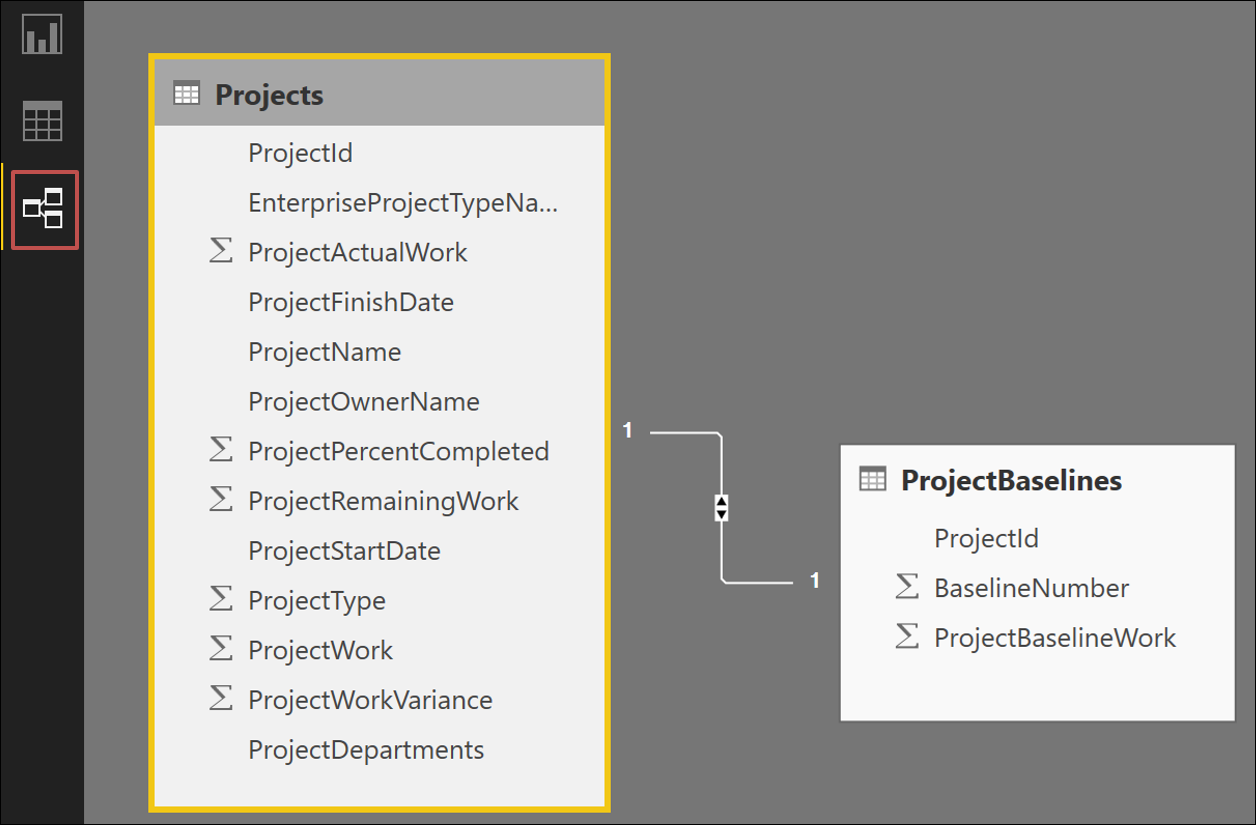Choose the ProjectOwnerName field
This screenshot has width=1256, height=825.
pyautogui.click(x=364, y=402)
